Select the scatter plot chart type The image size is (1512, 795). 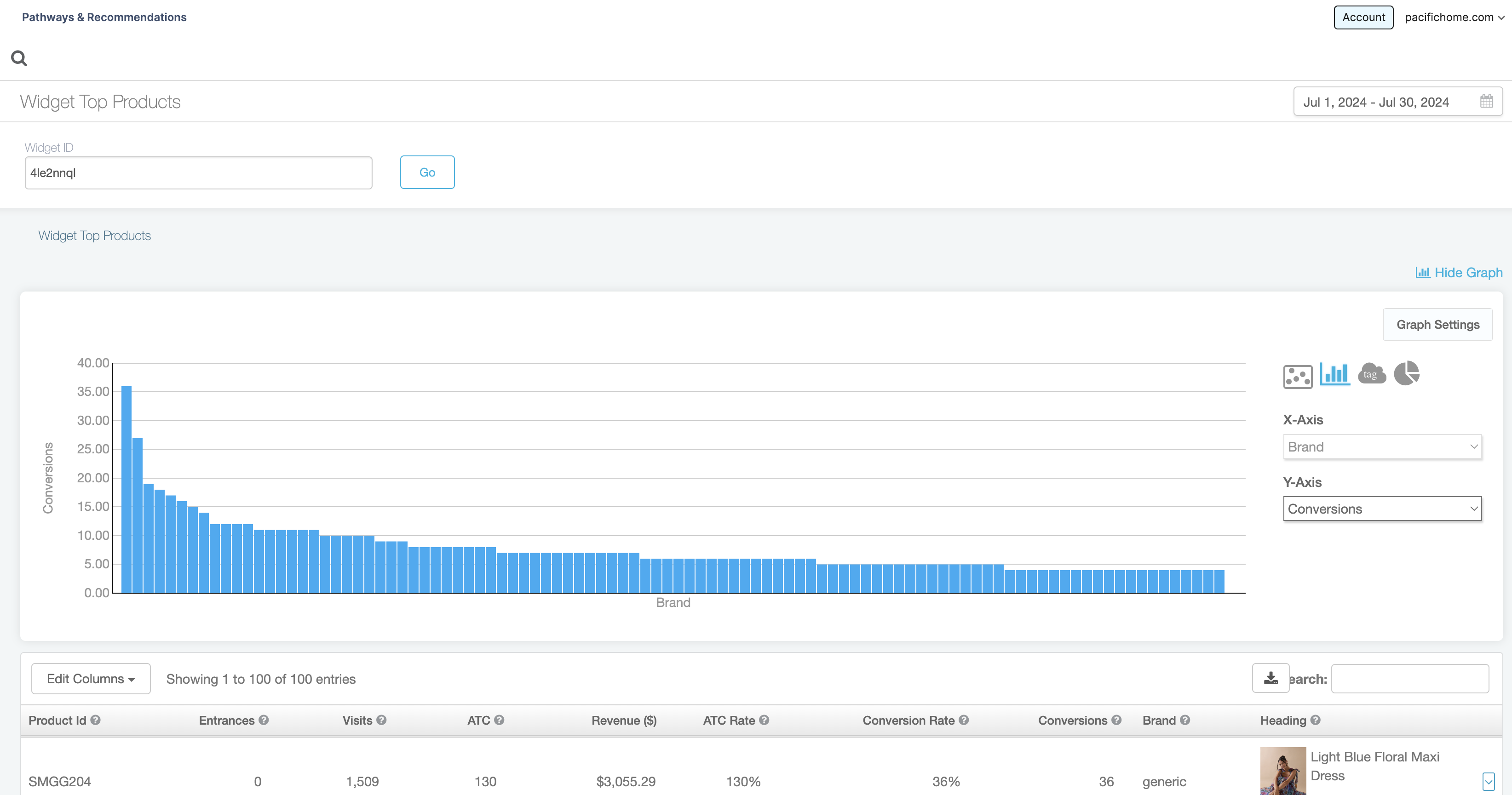click(x=1298, y=377)
